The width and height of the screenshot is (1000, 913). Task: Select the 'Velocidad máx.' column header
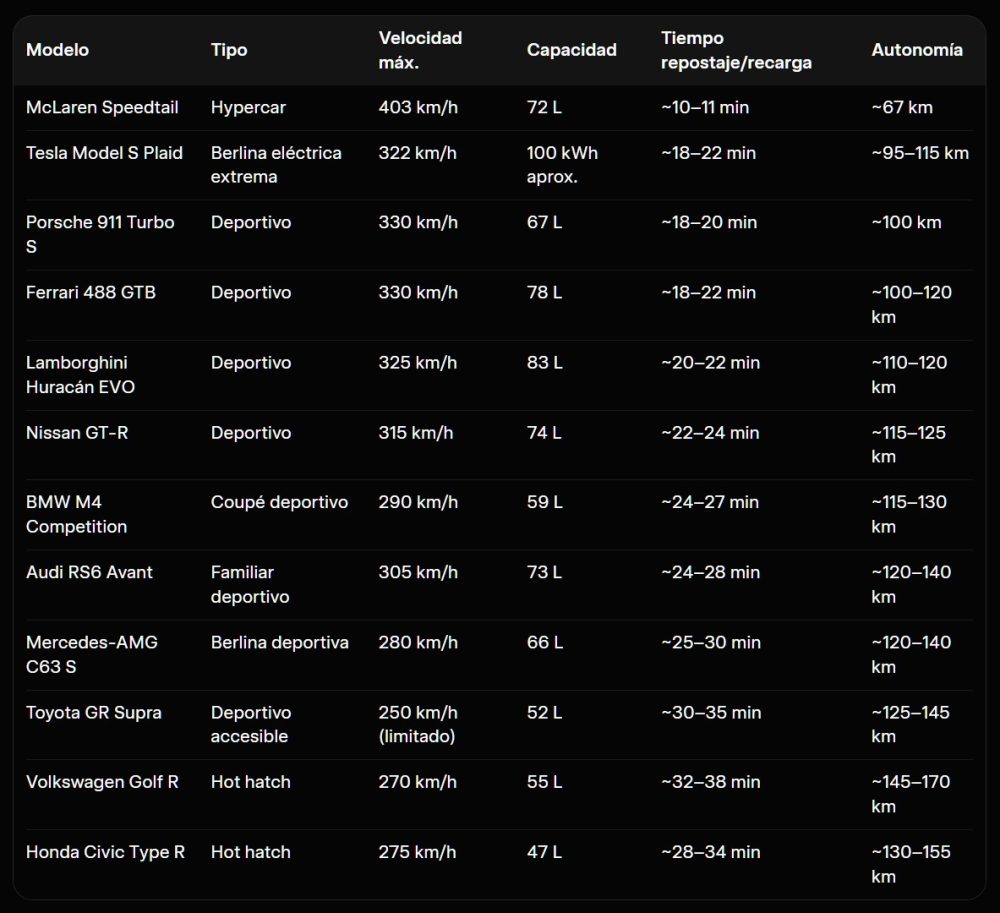tap(420, 50)
